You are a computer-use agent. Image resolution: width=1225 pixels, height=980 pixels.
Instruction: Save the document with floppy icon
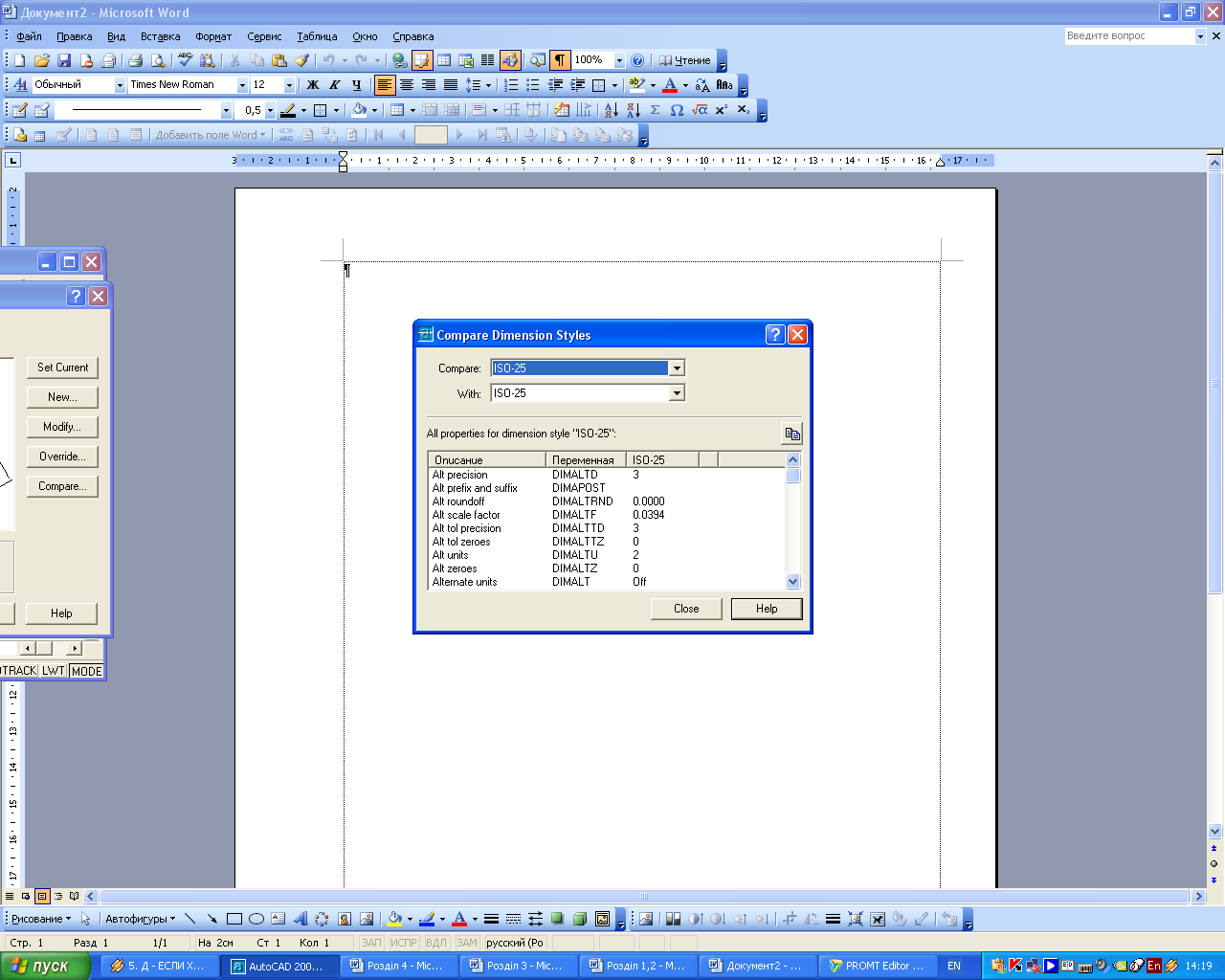pyautogui.click(x=64, y=60)
